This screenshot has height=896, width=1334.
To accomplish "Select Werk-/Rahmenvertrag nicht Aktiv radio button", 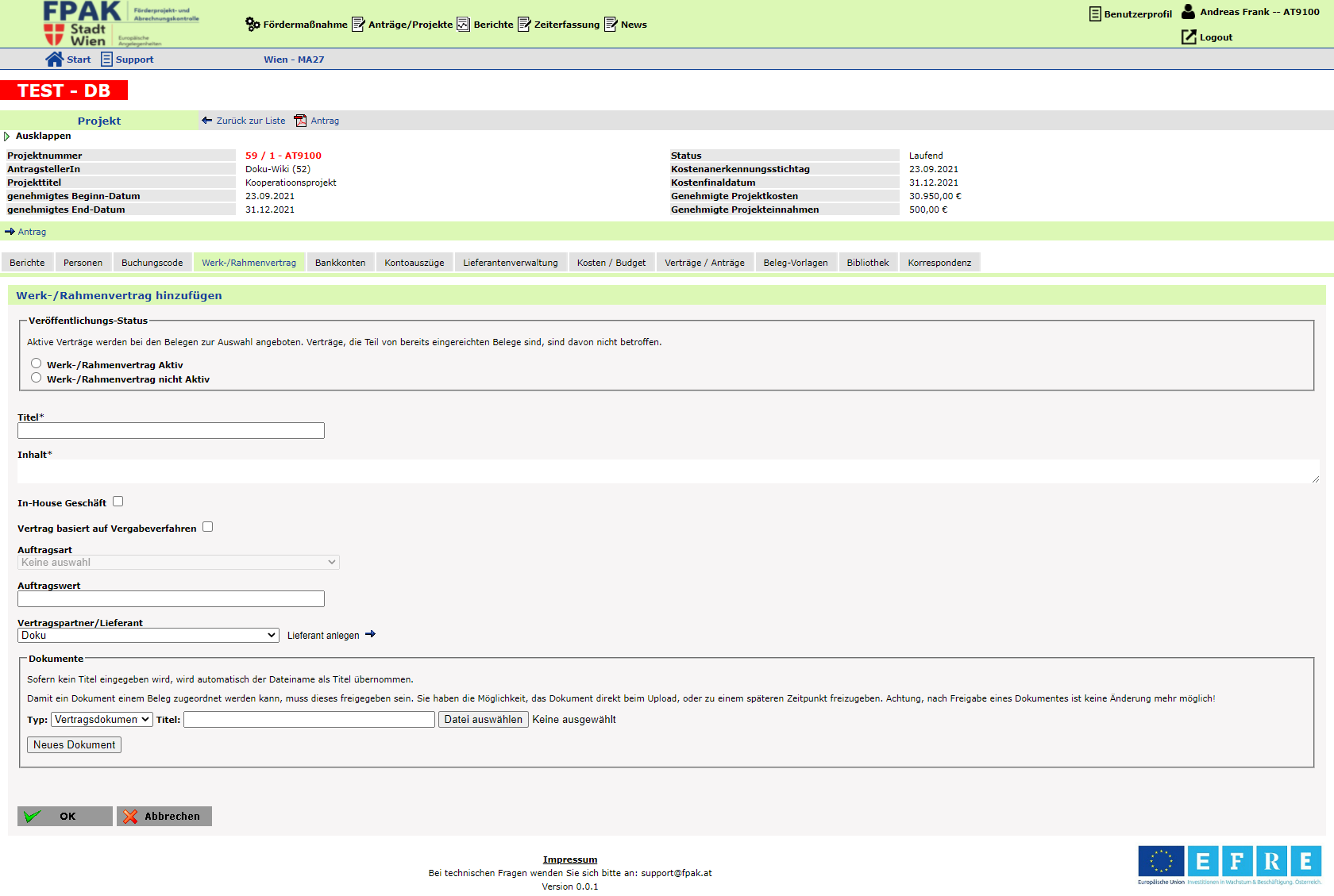I will pos(36,378).
